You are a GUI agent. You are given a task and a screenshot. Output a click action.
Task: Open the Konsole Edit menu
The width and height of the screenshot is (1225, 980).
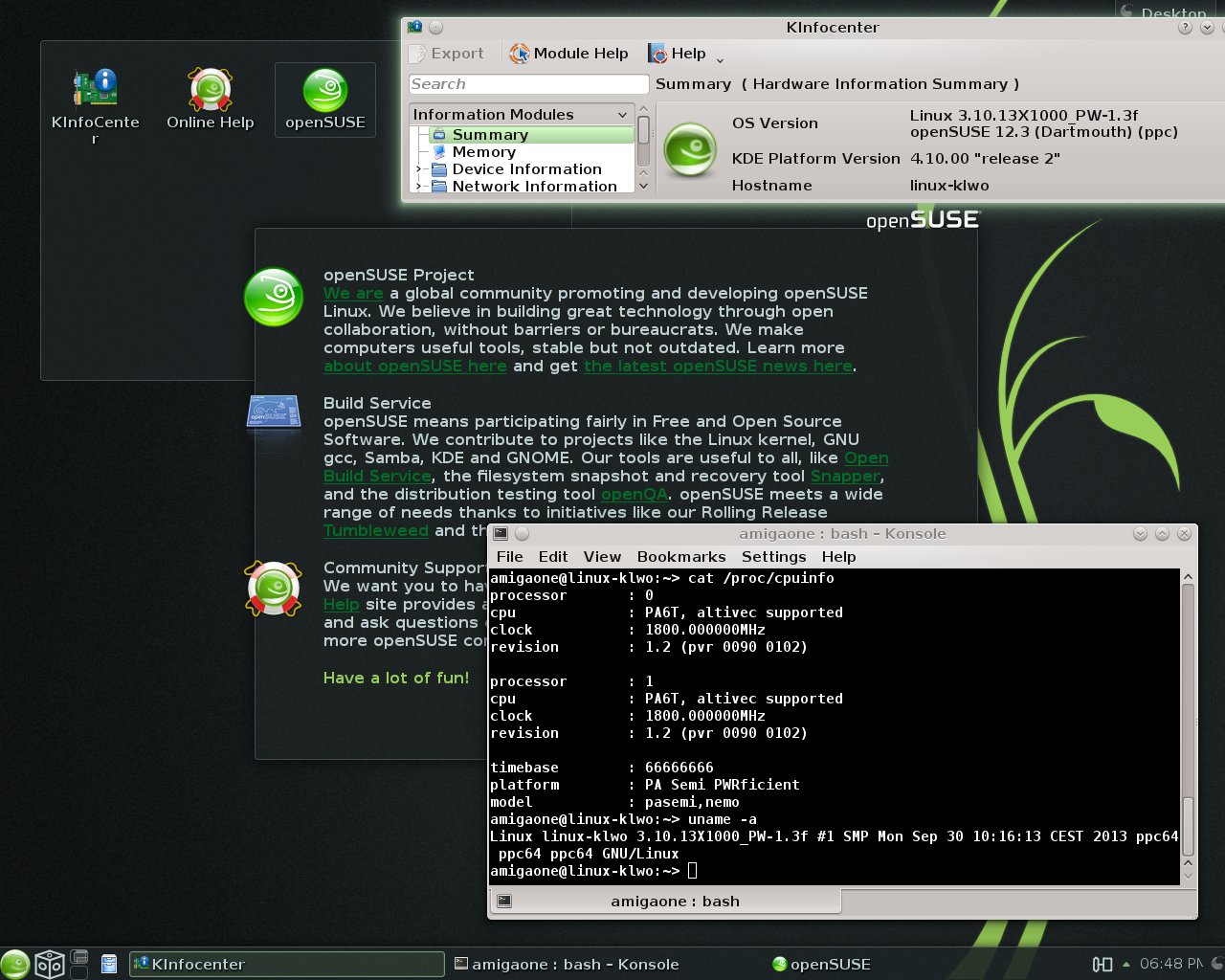pyautogui.click(x=553, y=557)
